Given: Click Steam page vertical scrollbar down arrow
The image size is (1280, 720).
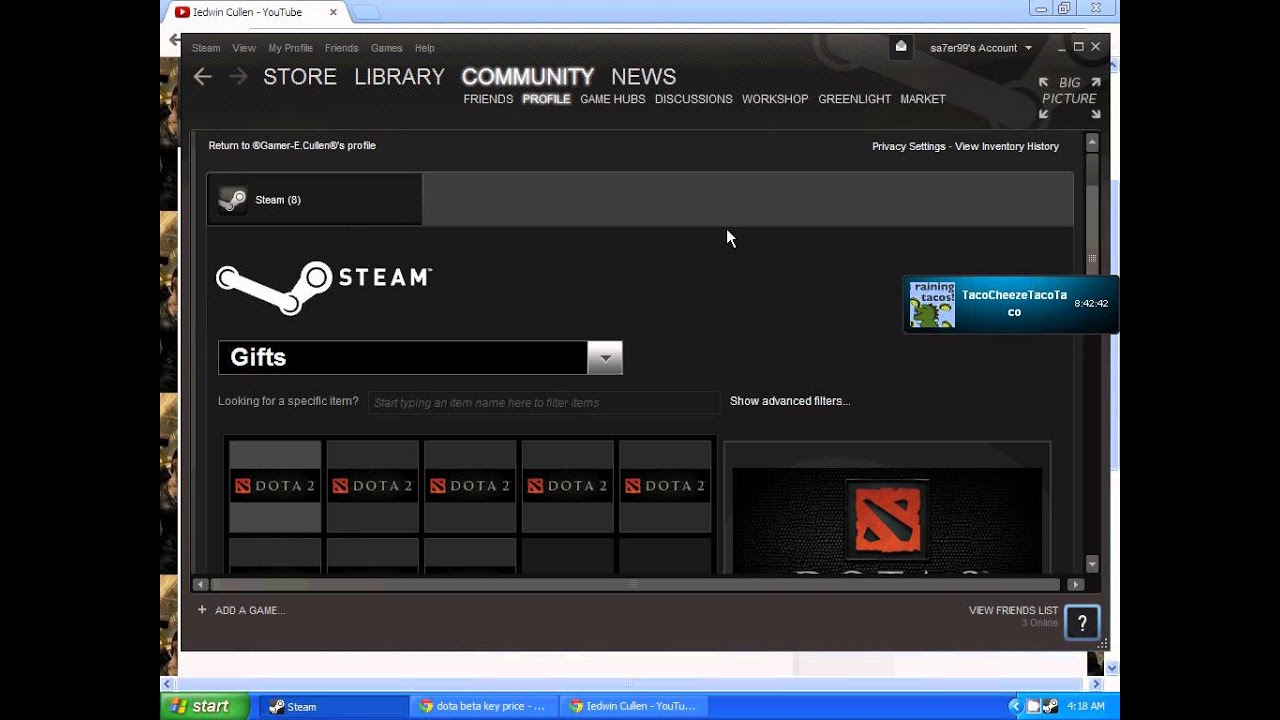Looking at the screenshot, I should [x=1092, y=564].
